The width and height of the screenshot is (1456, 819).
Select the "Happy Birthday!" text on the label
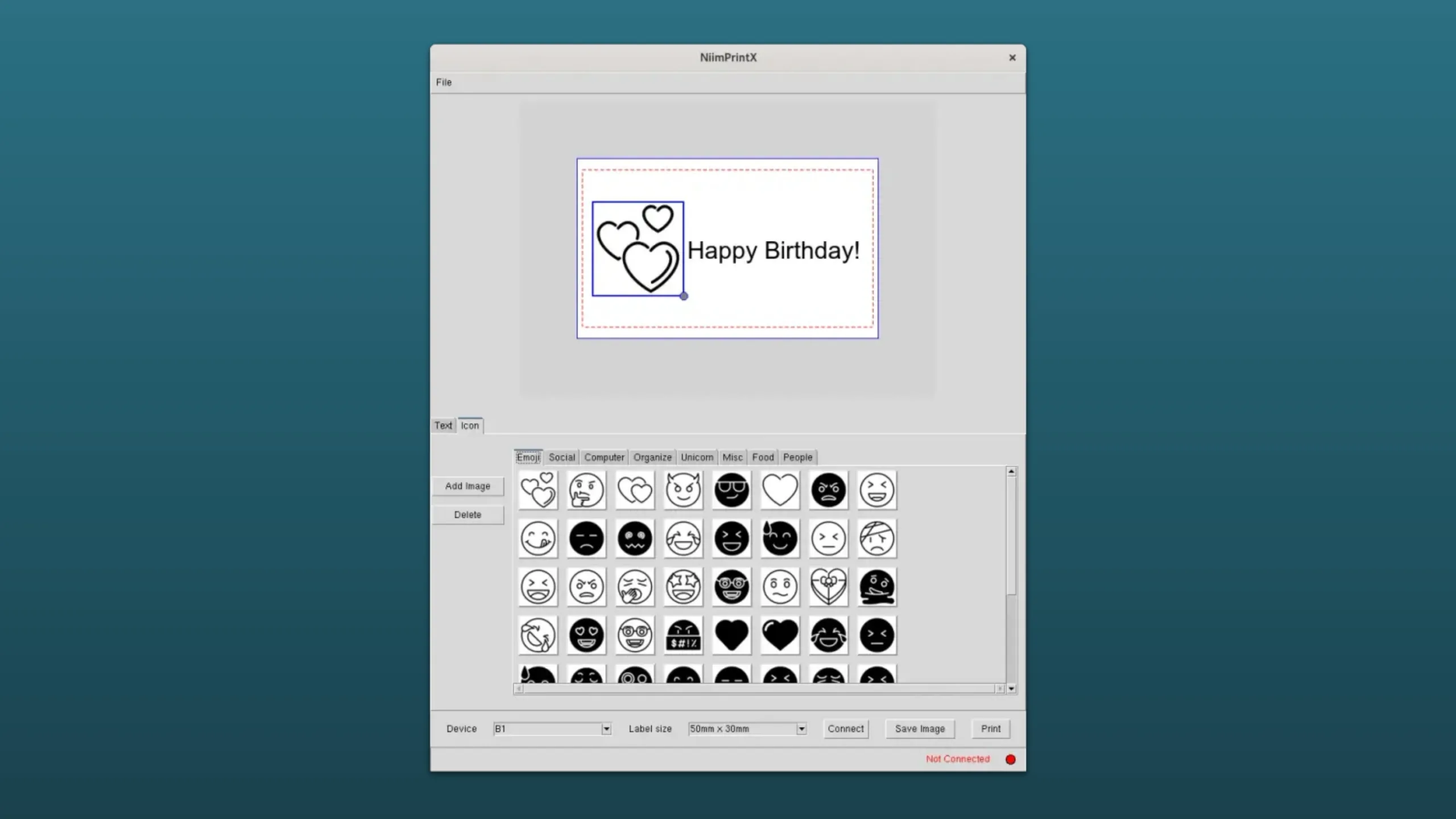point(773,251)
